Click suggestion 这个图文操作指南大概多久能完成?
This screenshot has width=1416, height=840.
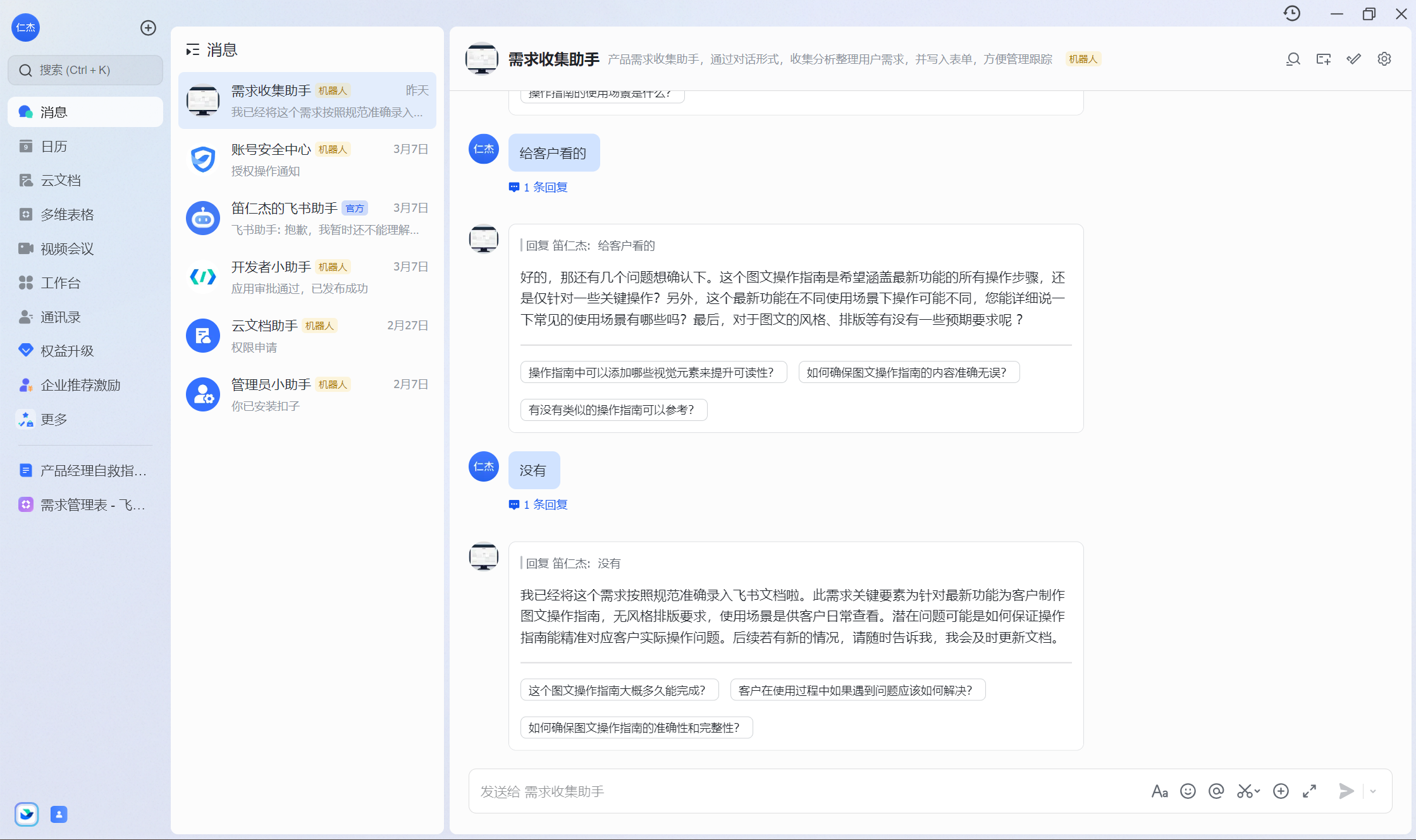click(x=619, y=690)
